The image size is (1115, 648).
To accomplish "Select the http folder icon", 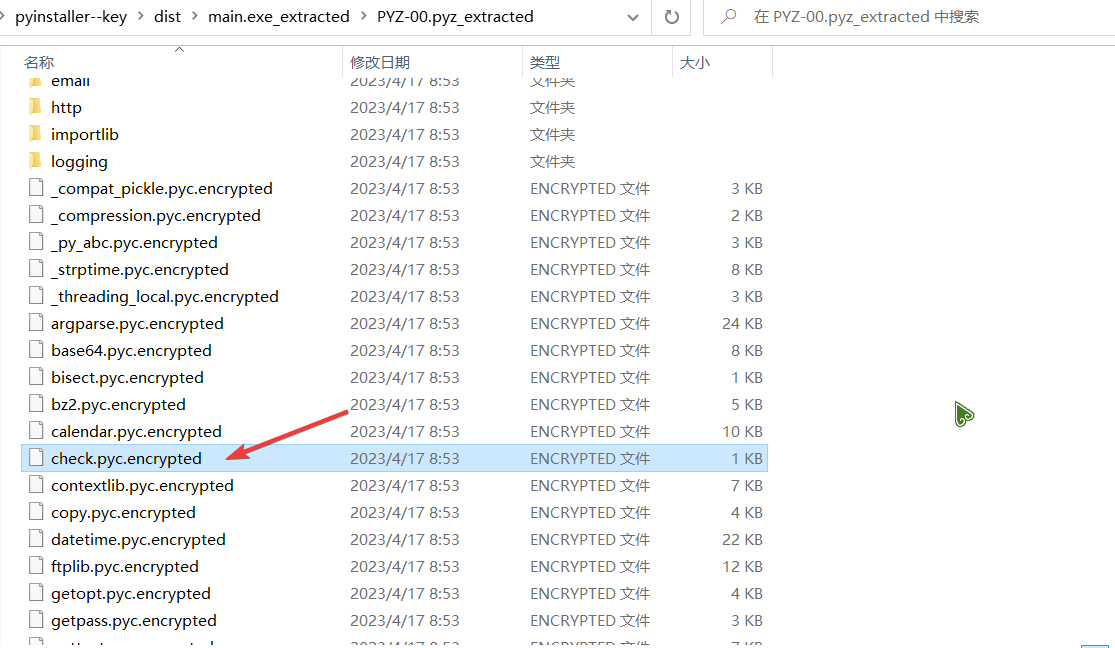I will point(35,107).
